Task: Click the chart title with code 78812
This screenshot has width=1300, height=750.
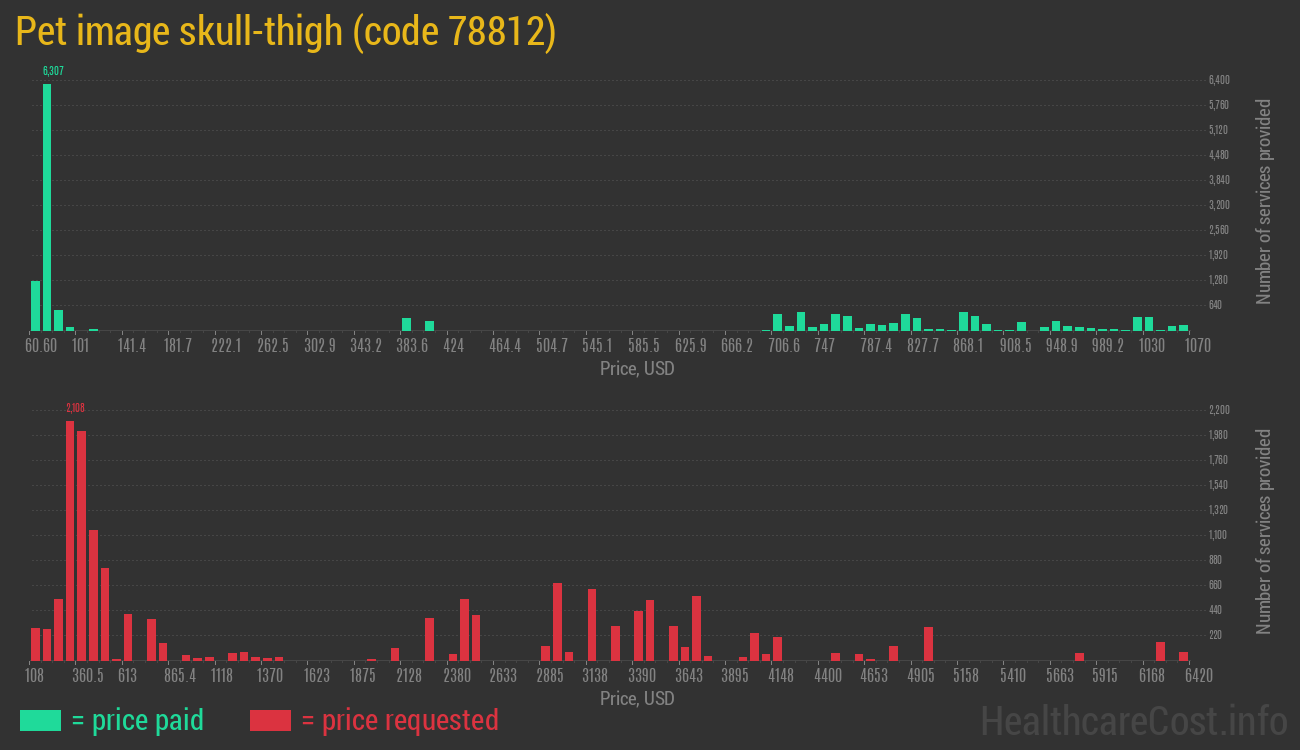Action: [286, 33]
